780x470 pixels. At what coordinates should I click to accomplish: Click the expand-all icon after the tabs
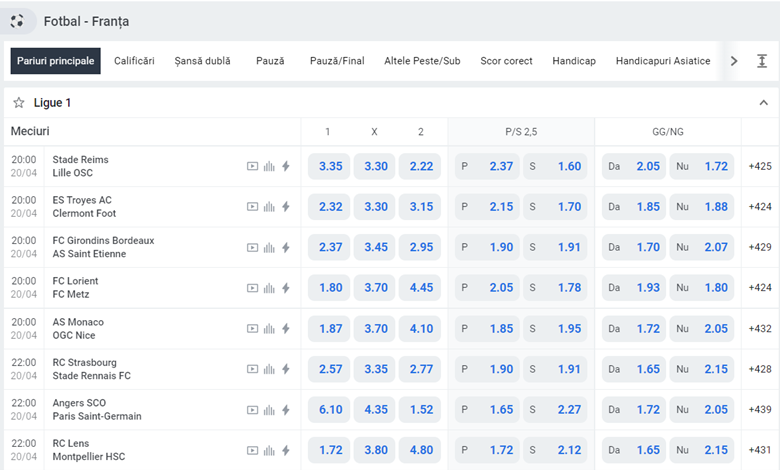[x=762, y=61]
